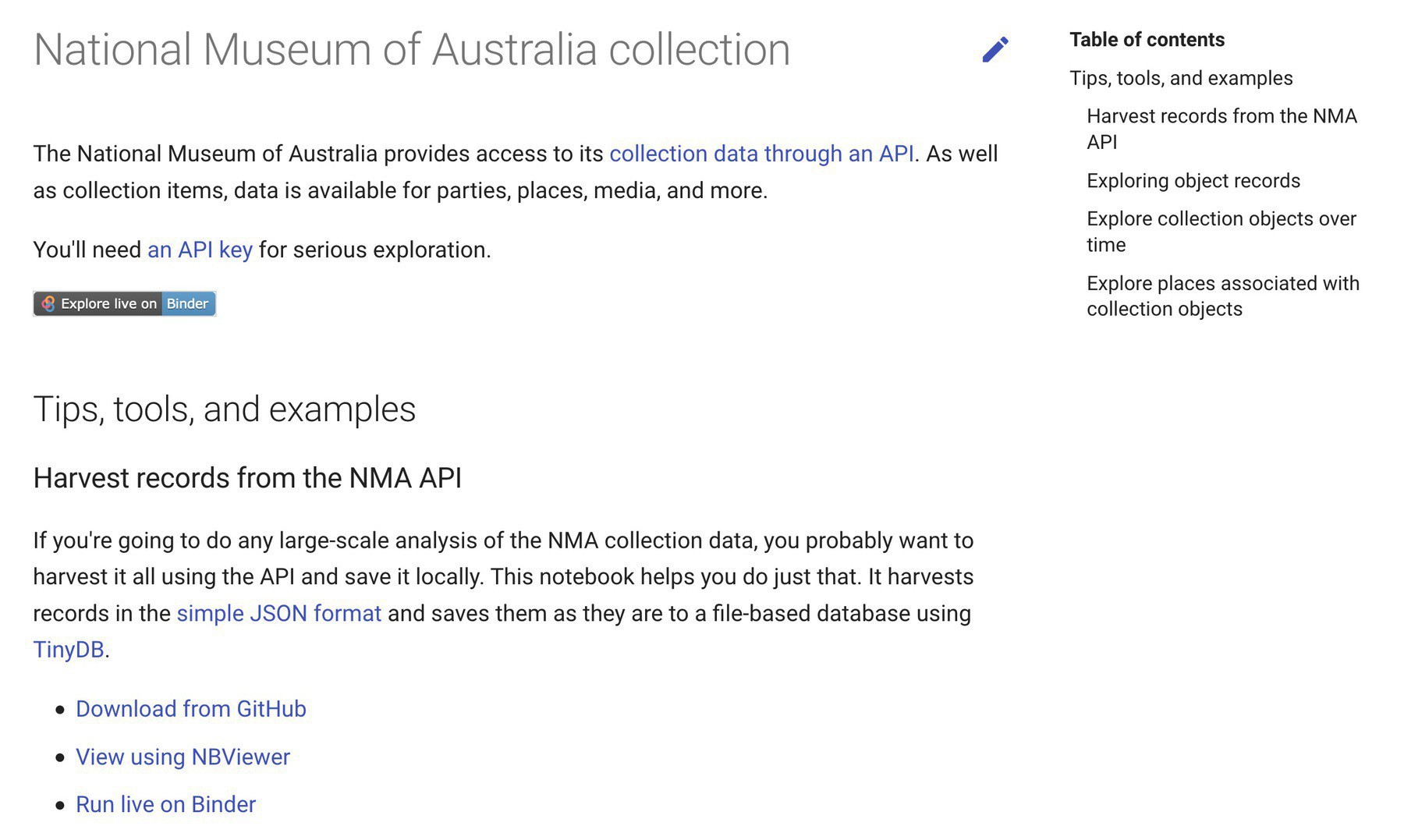The image size is (1404, 840).
Task: Jump to Tips, tools, and examples in contents
Action: (x=1181, y=78)
